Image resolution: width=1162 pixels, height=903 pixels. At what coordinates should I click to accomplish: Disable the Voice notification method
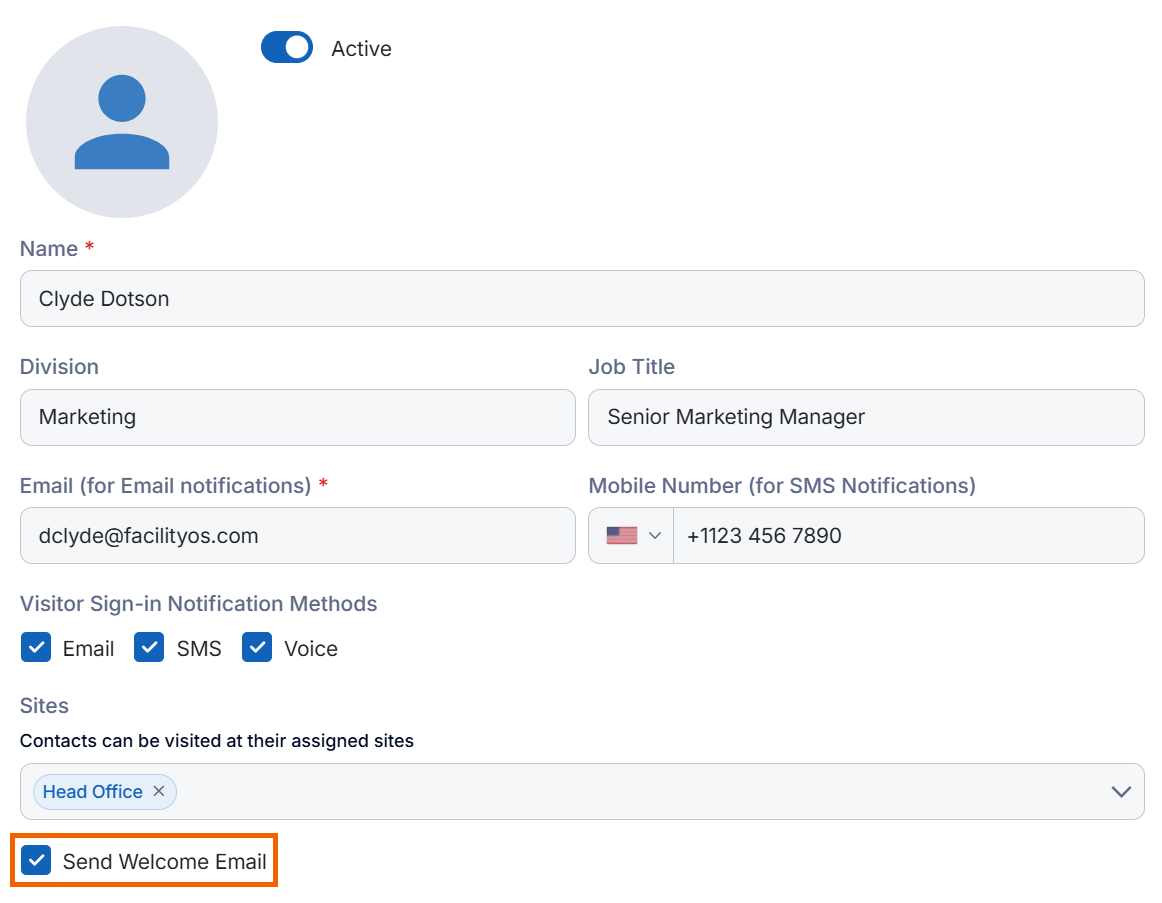tap(257, 647)
